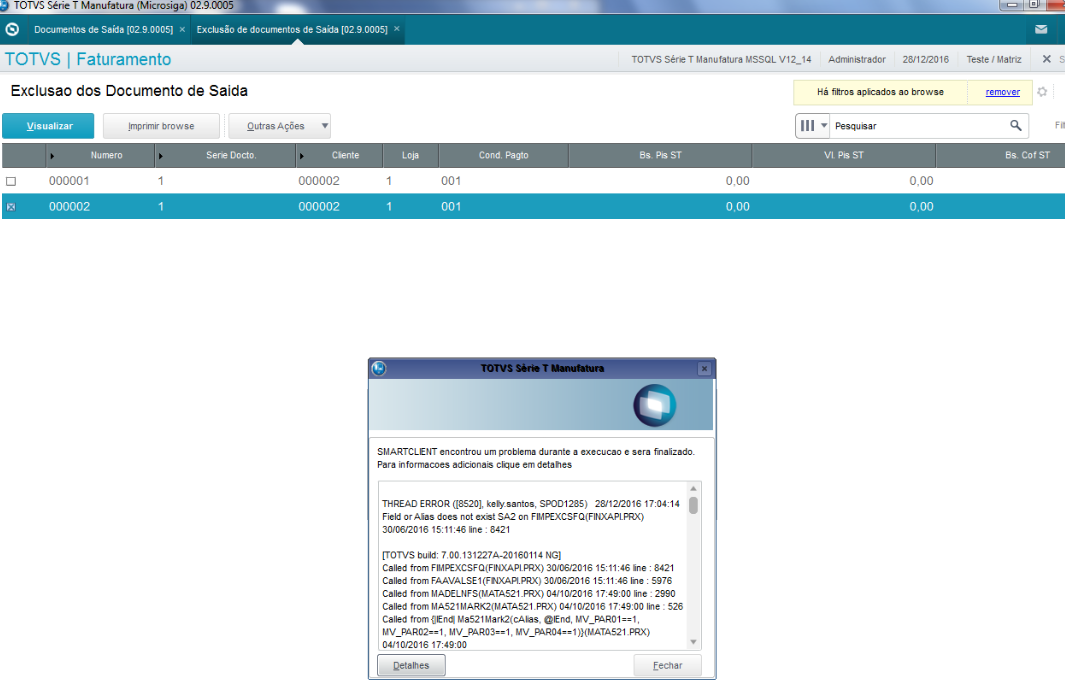Select the row numbered 000002
Image resolution: width=1065 pixels, height=688 pixels.
coord(533,206)
